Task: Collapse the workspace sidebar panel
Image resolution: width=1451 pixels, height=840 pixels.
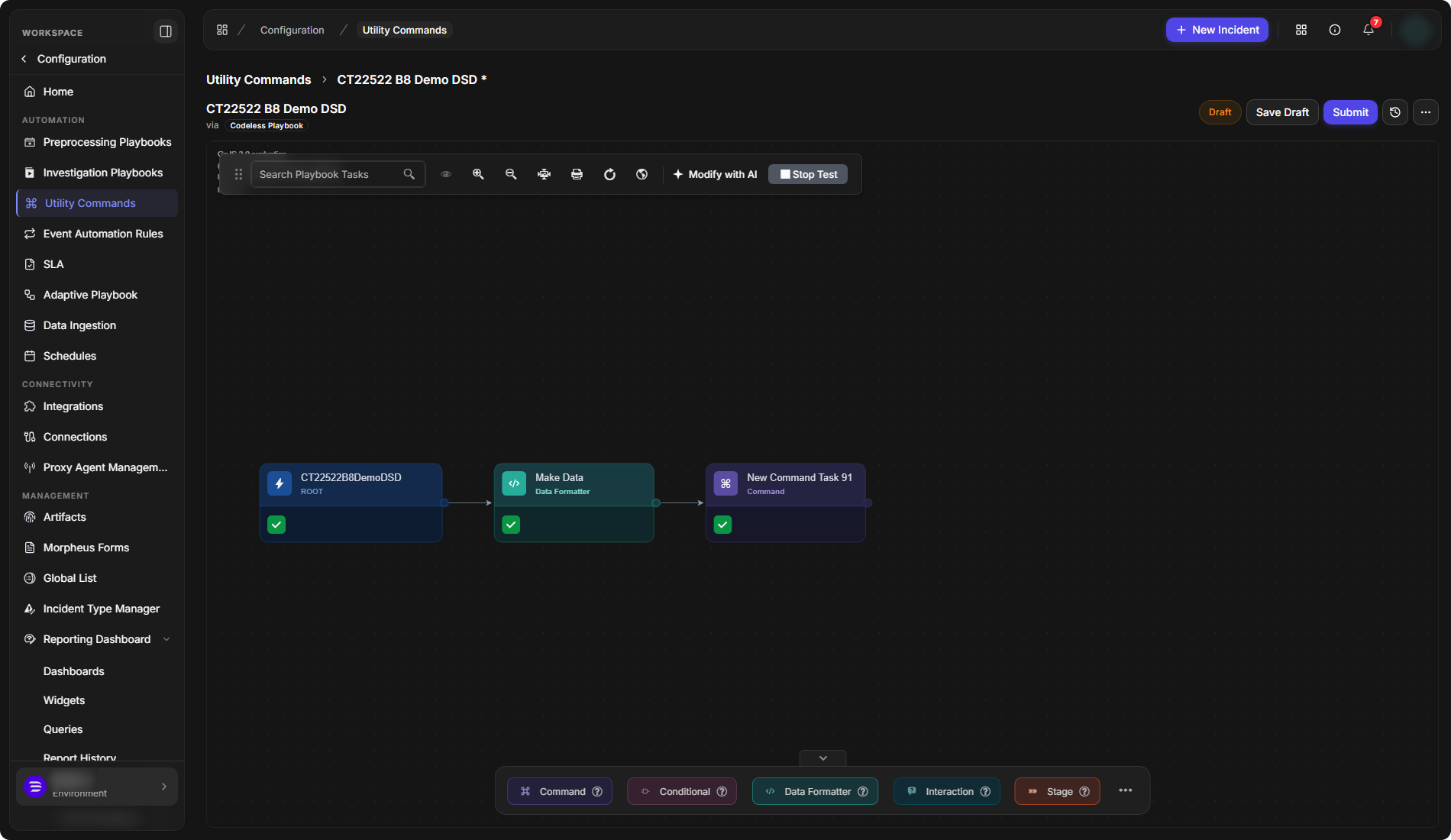Action: click(x=165, y=31)
